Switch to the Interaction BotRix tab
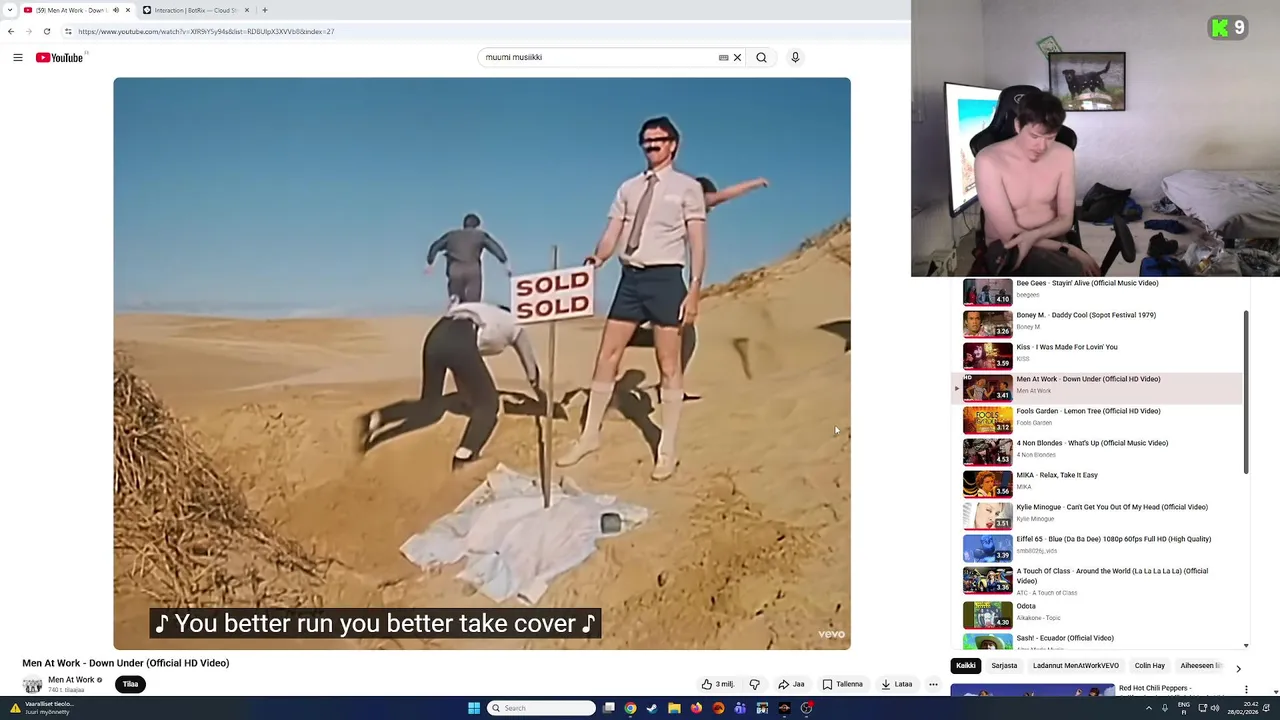The image size is (1280, 720). 195,10
